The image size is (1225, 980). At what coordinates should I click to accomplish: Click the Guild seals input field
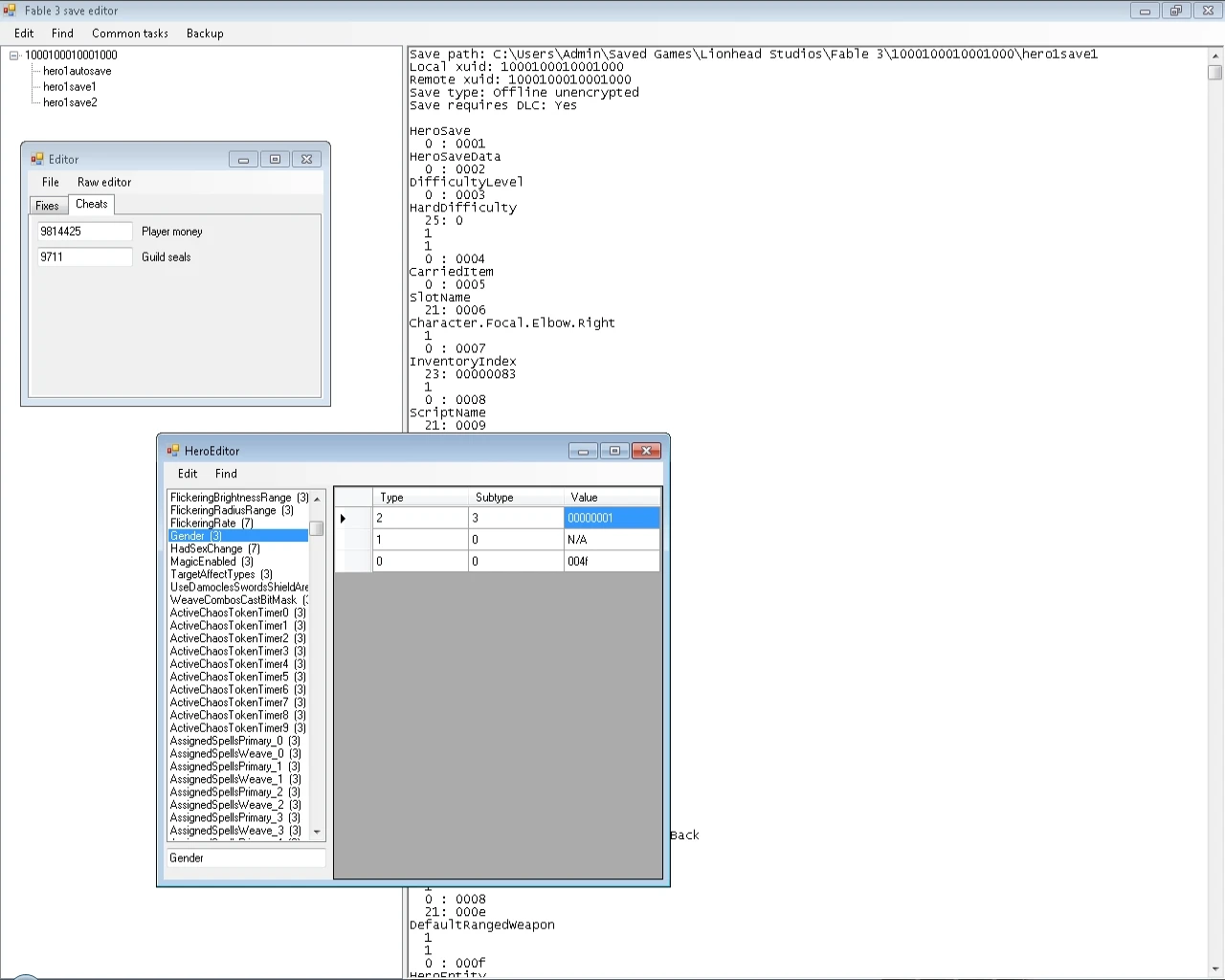pos(83,257)
